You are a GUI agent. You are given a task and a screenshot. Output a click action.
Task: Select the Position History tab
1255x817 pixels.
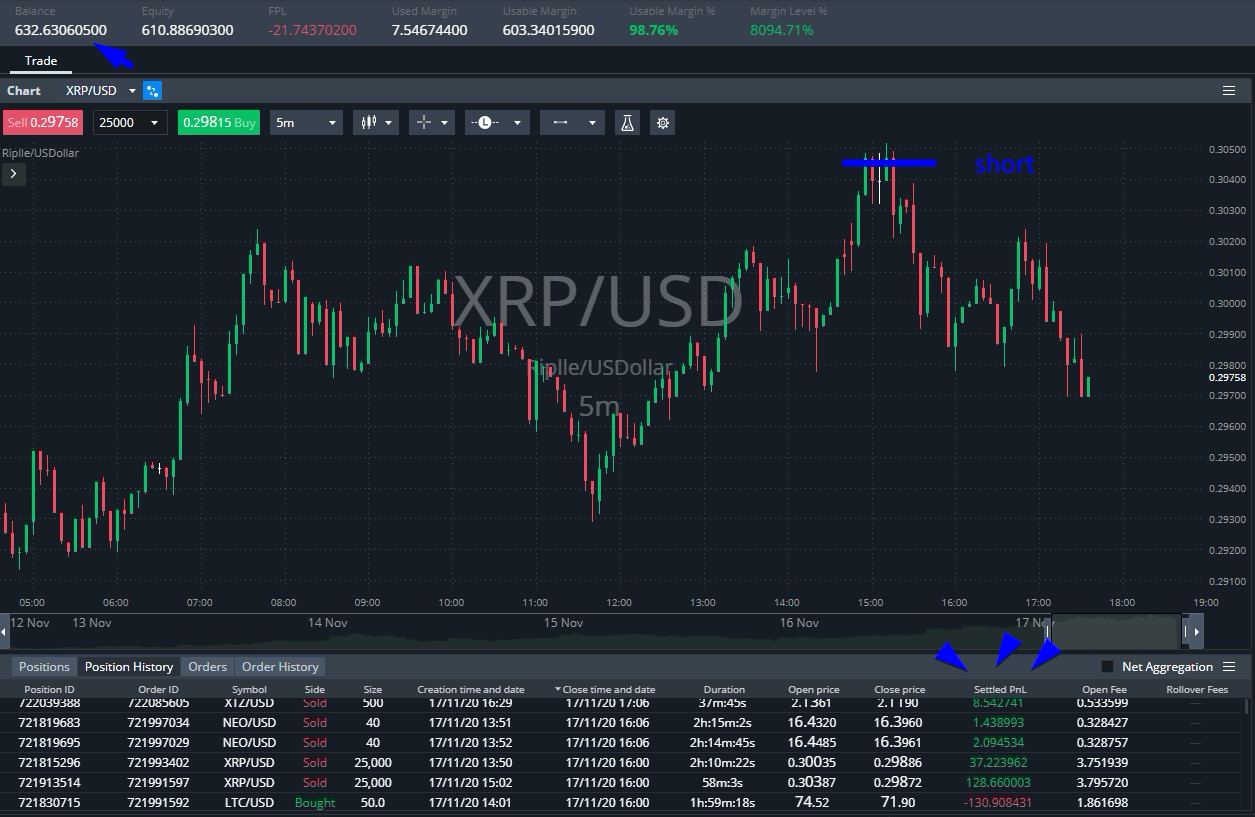pyautogui.click(x=129, y=667)
